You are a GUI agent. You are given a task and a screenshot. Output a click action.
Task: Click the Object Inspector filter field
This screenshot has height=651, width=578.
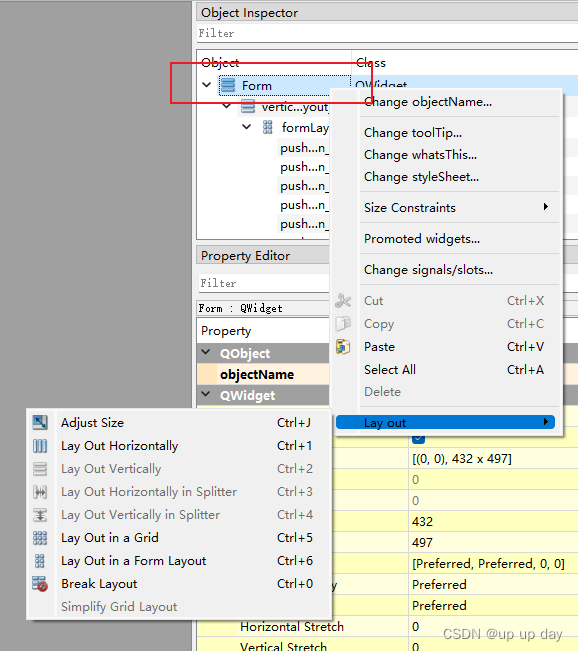[387, 33]
